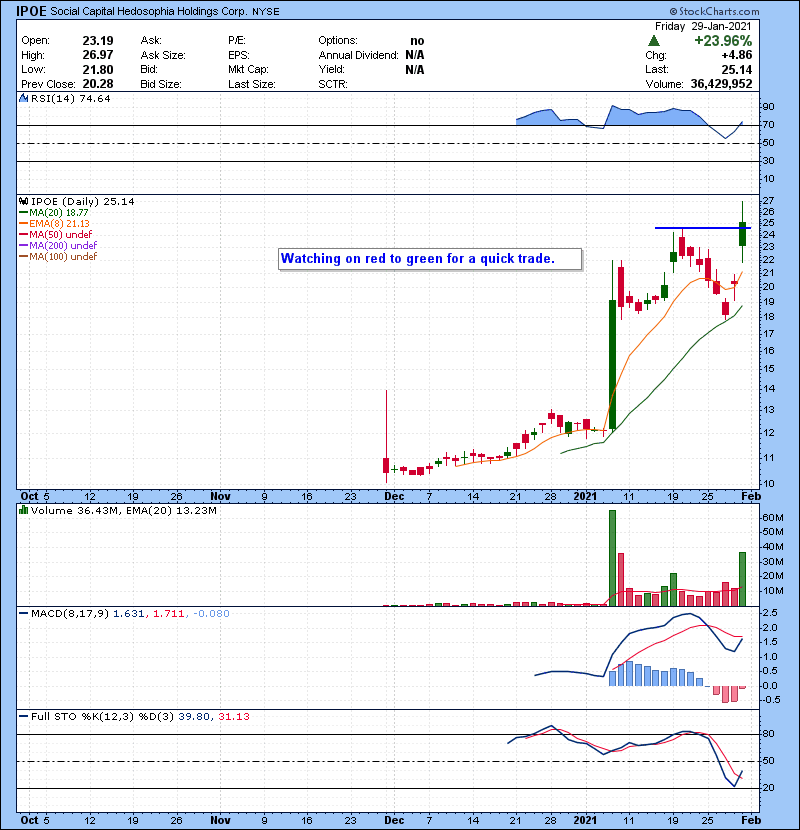Click the date Friday 29-Jan-2021
This screenshot has width=800, height=830.
coord(703,26)
